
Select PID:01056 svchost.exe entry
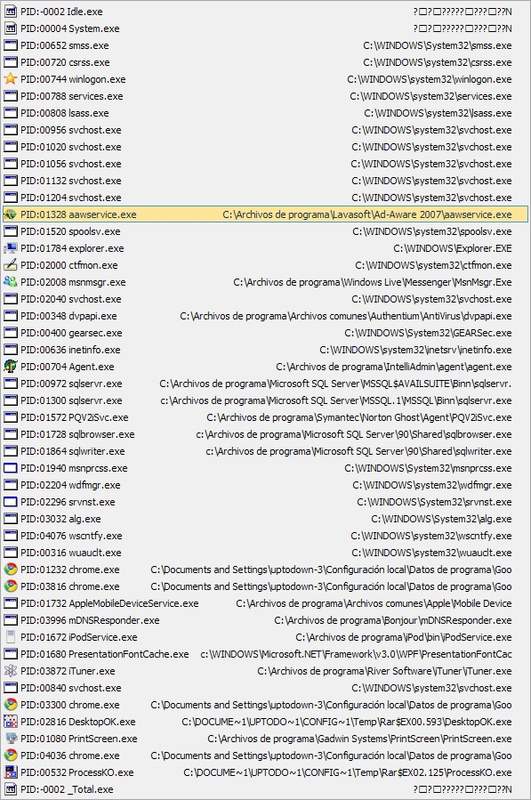coord(265,164)
